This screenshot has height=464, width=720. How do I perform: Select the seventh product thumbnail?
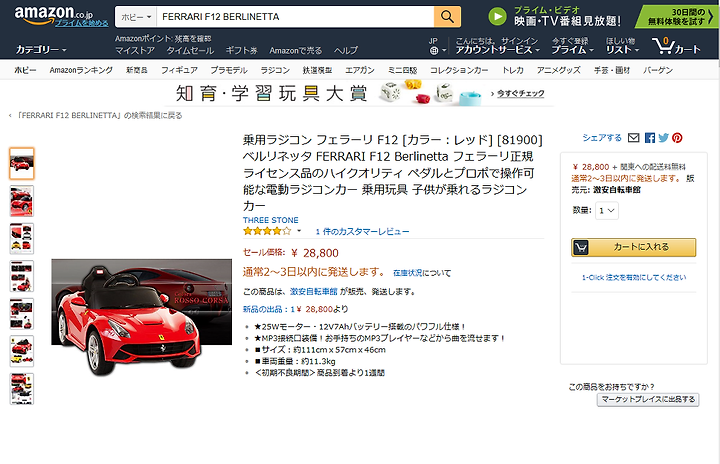coord(22,389)
